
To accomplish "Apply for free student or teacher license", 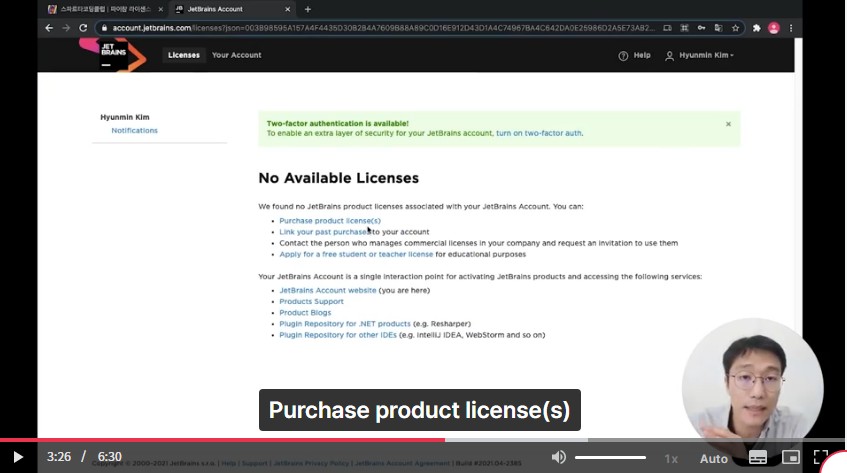I will pyautogui.click(x=356, y=254).
